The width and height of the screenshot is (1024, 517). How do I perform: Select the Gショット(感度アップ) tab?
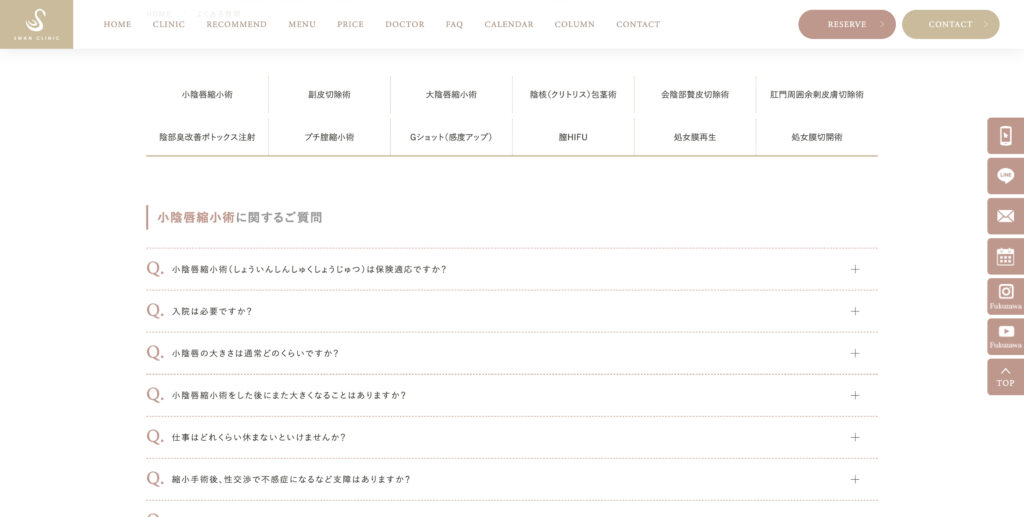pyautogui.click(x=451, y=137)
